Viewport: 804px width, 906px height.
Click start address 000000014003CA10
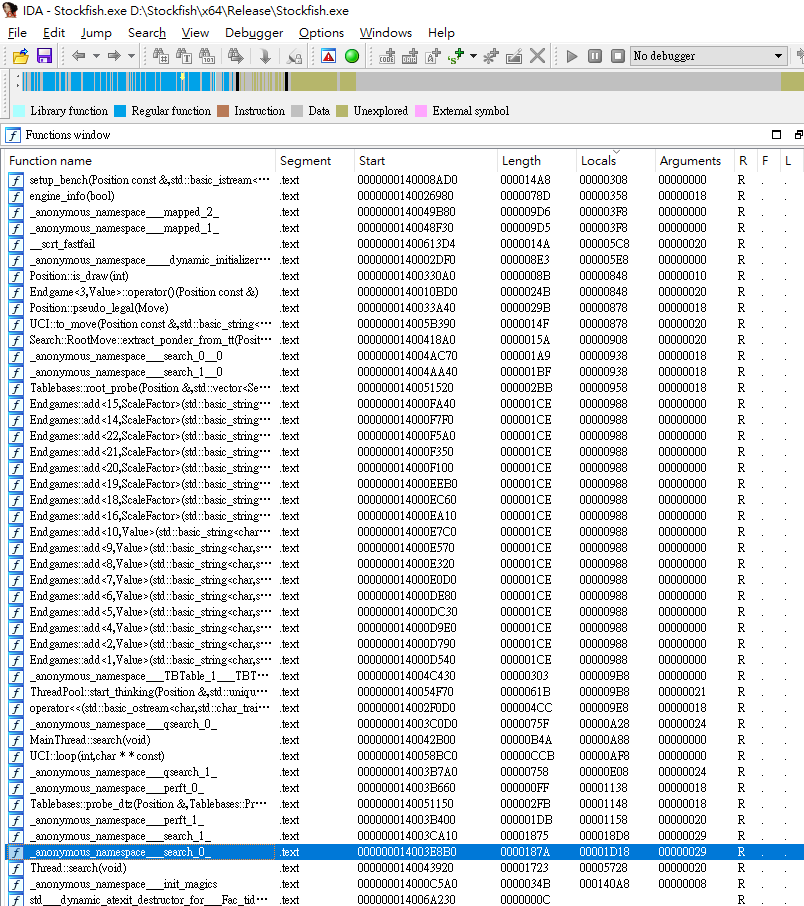pyautogui.click(x=407, y=836)
